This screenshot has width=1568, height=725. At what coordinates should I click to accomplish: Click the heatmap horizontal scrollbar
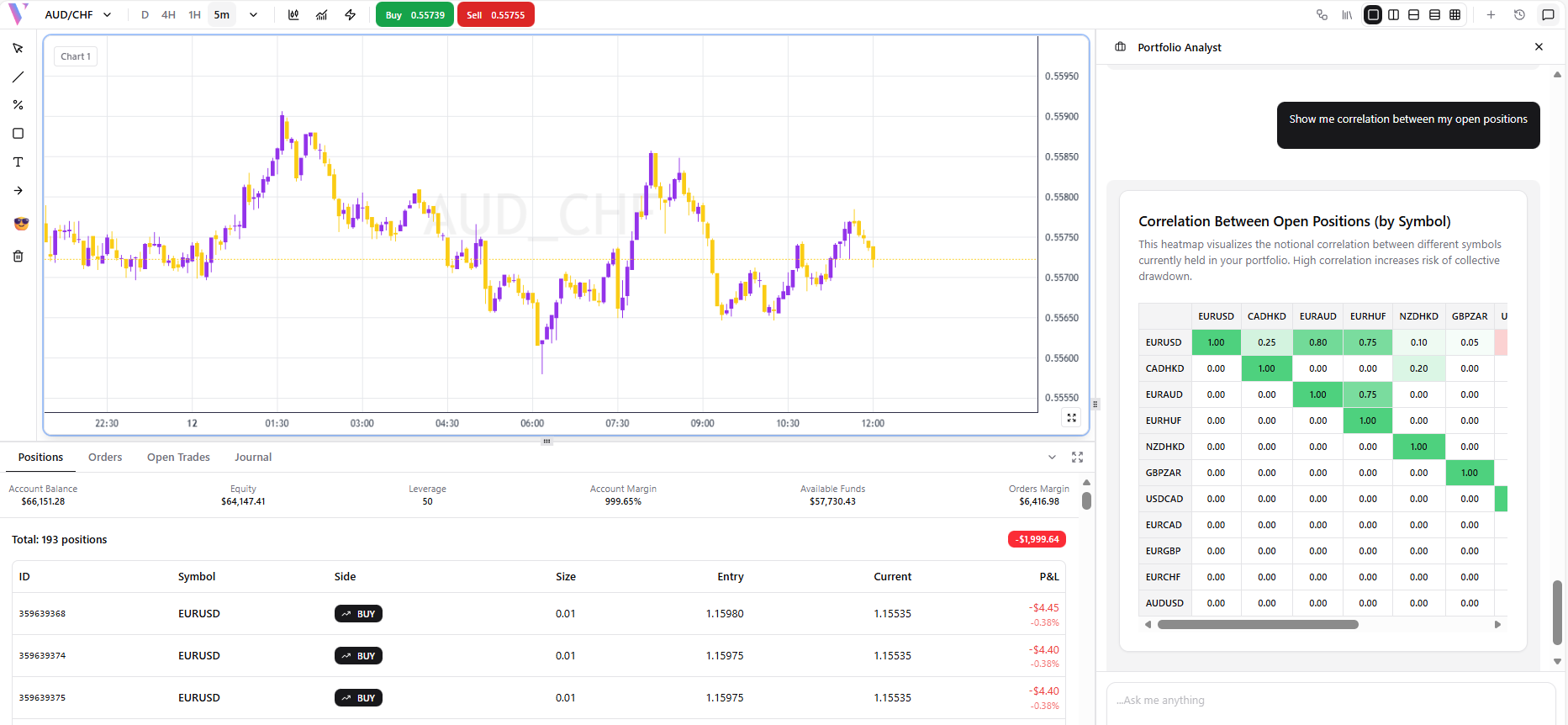[1257, 625]
